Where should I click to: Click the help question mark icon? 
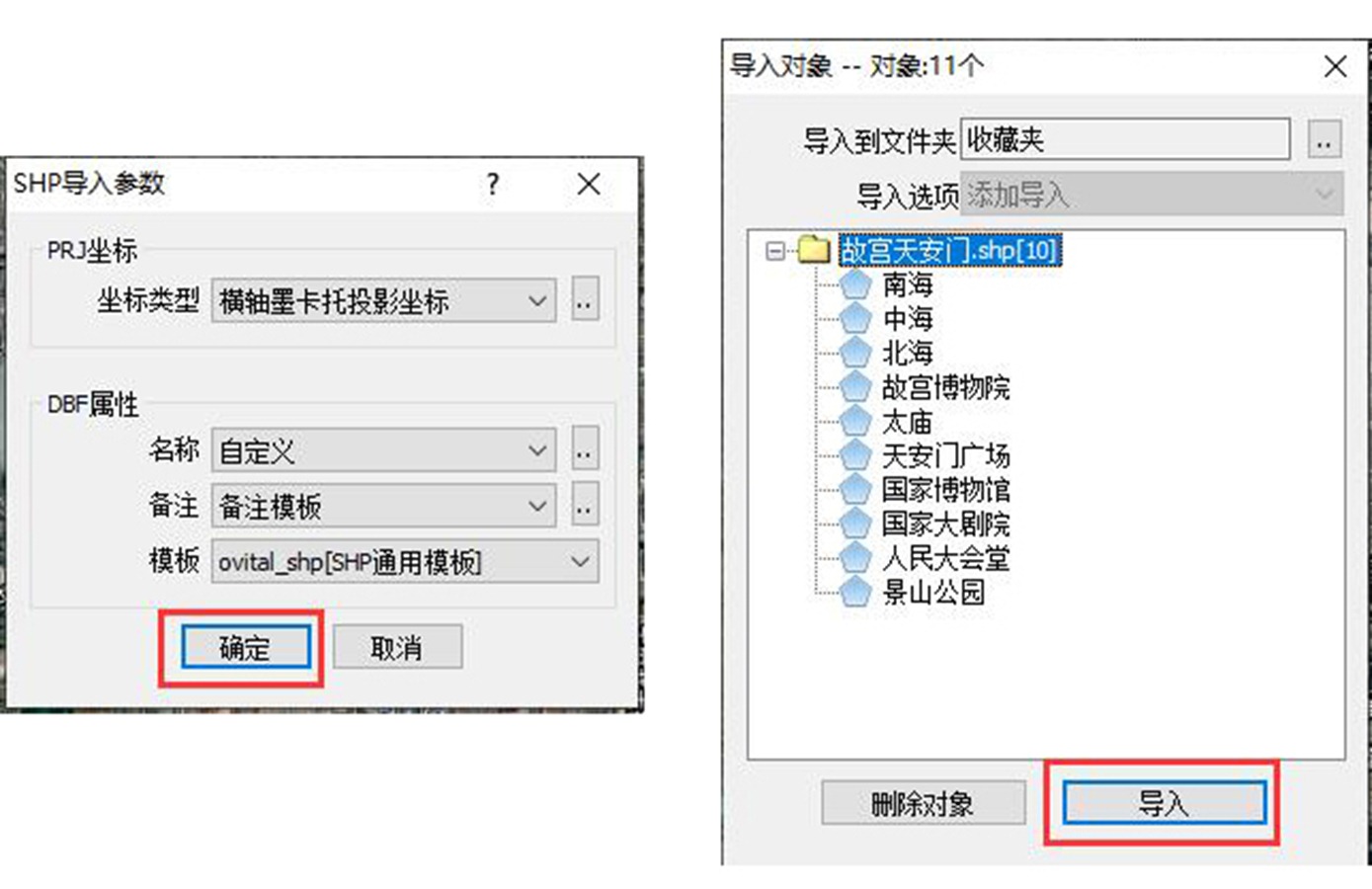point(493,184)
